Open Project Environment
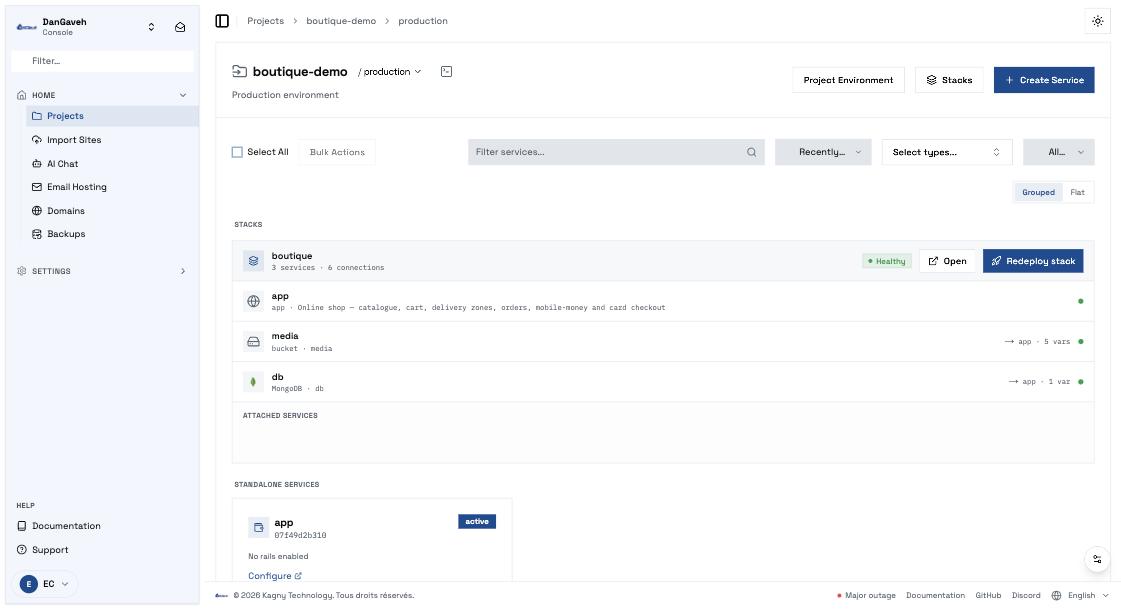 pyautogui.click(x=848, y=80)
